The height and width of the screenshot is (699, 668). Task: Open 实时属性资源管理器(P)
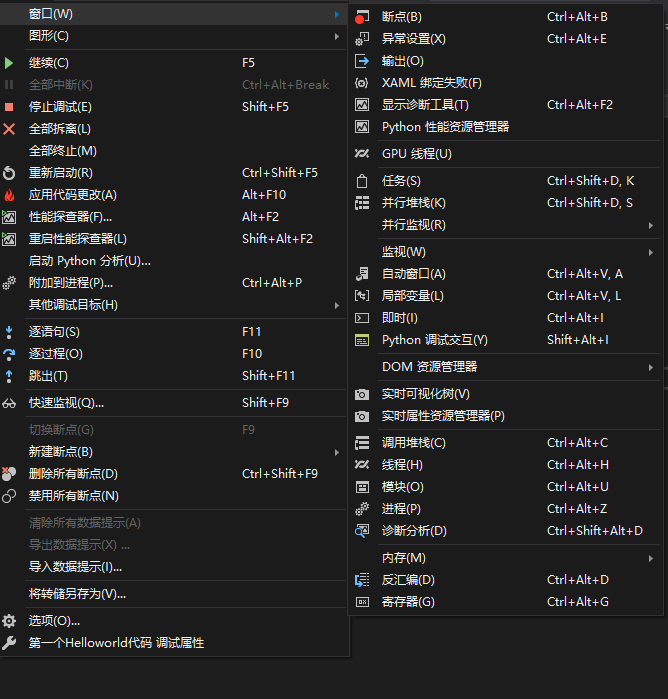pyautogui.click(x=506, y=416)
